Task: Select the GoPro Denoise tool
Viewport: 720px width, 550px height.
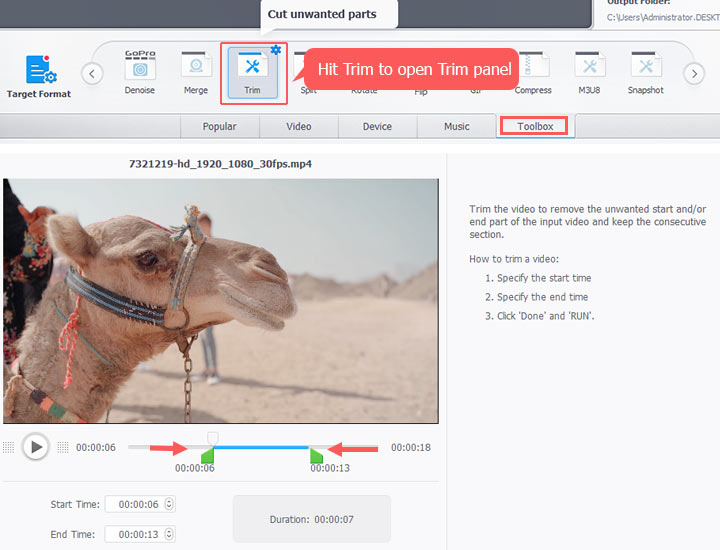Action: point(140,73)
